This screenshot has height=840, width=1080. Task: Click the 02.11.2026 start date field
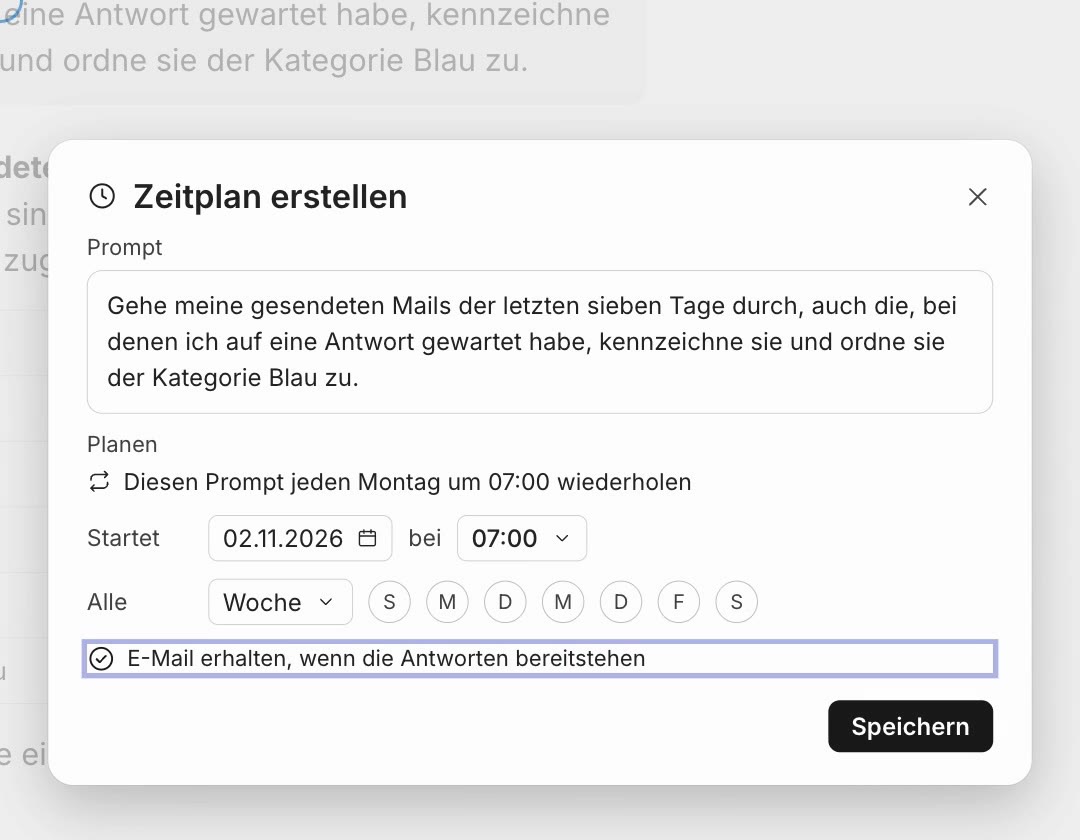tap(300, 538)
